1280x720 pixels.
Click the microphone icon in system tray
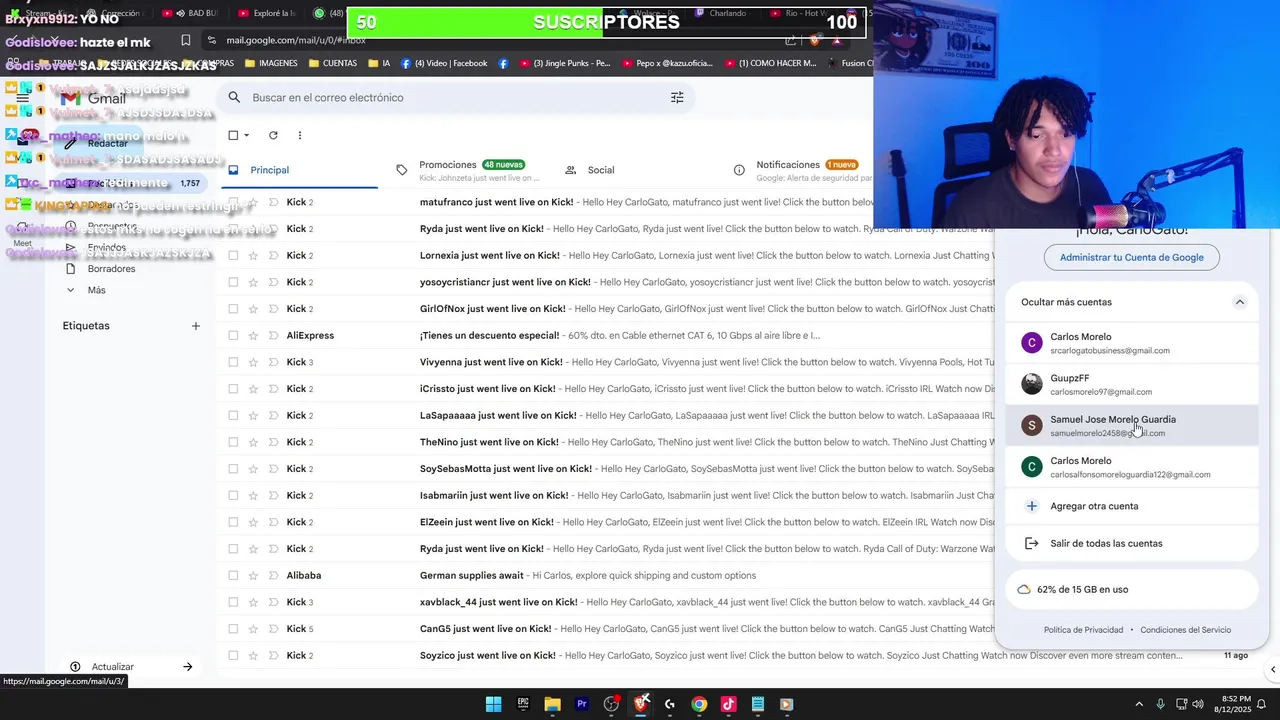1160,704
